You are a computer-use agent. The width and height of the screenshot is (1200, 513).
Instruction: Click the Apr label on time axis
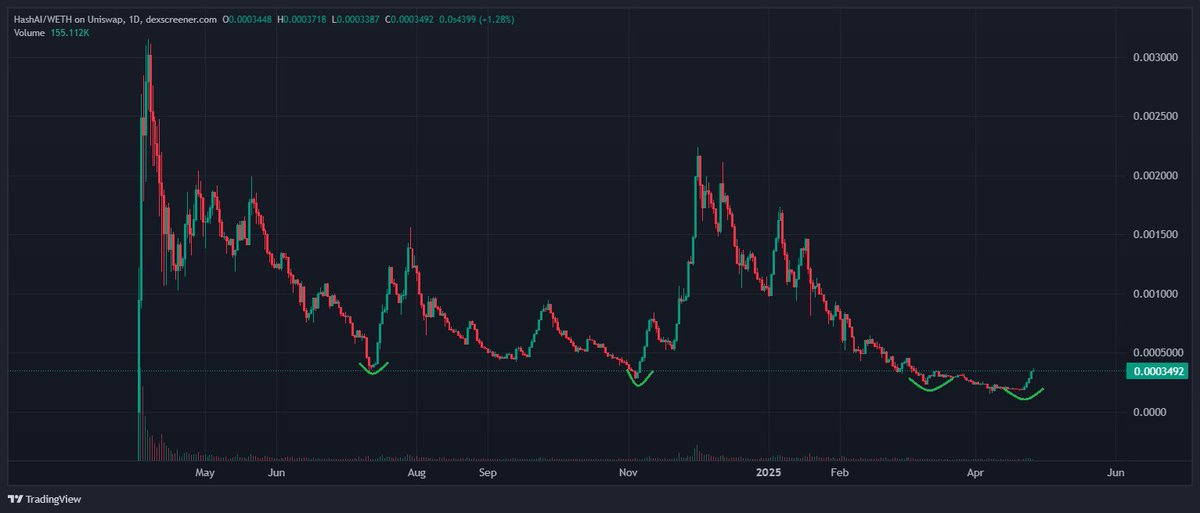[975, 471]
